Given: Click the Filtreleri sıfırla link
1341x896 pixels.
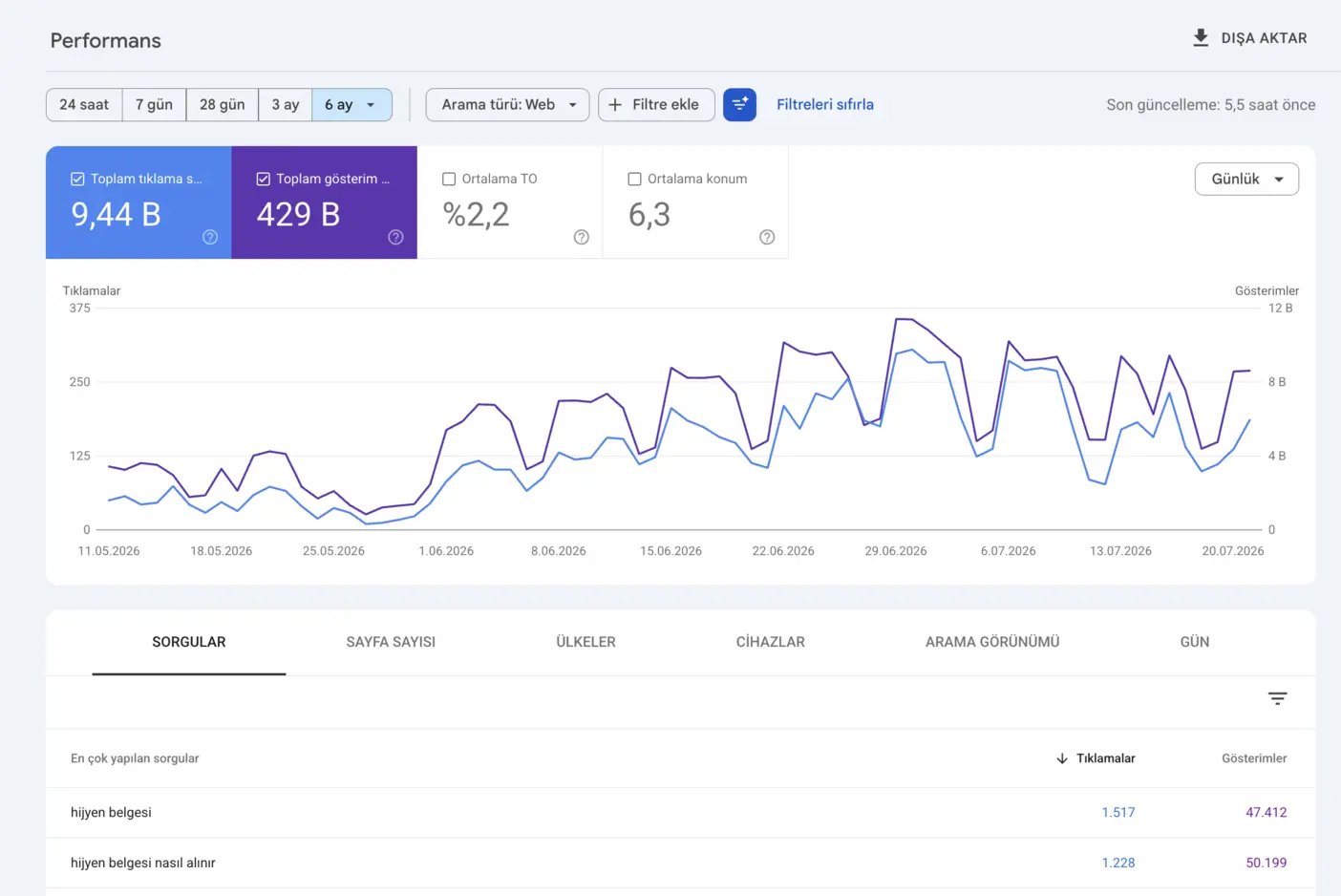Looking at the screenshot, I should (x=825, y=104).
